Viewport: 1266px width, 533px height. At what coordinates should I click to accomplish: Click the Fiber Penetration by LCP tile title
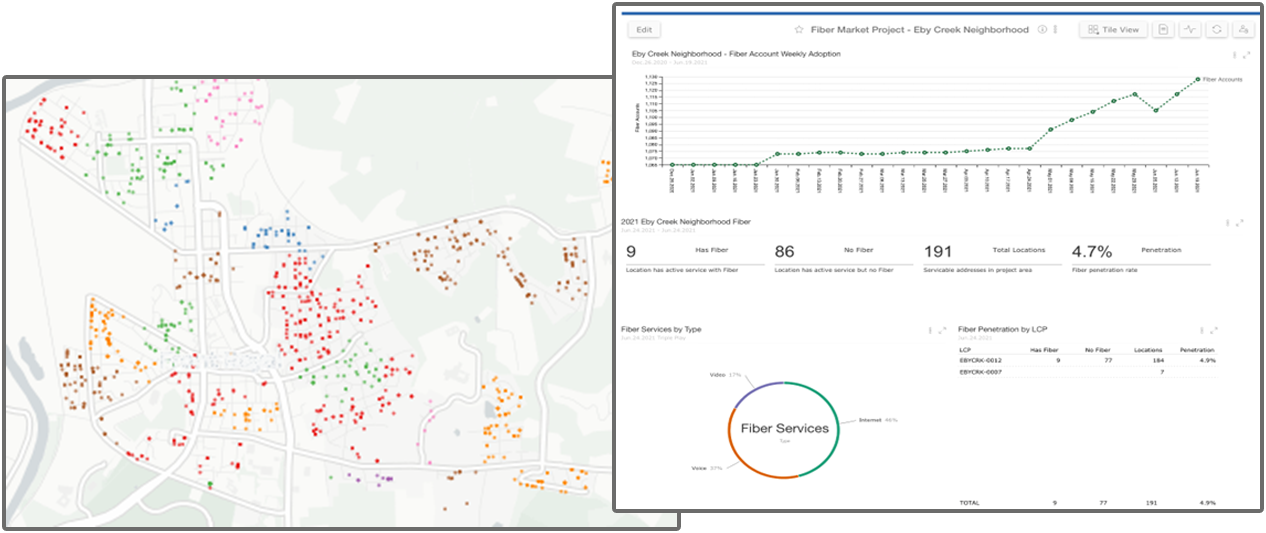(x=1002, y=328)
